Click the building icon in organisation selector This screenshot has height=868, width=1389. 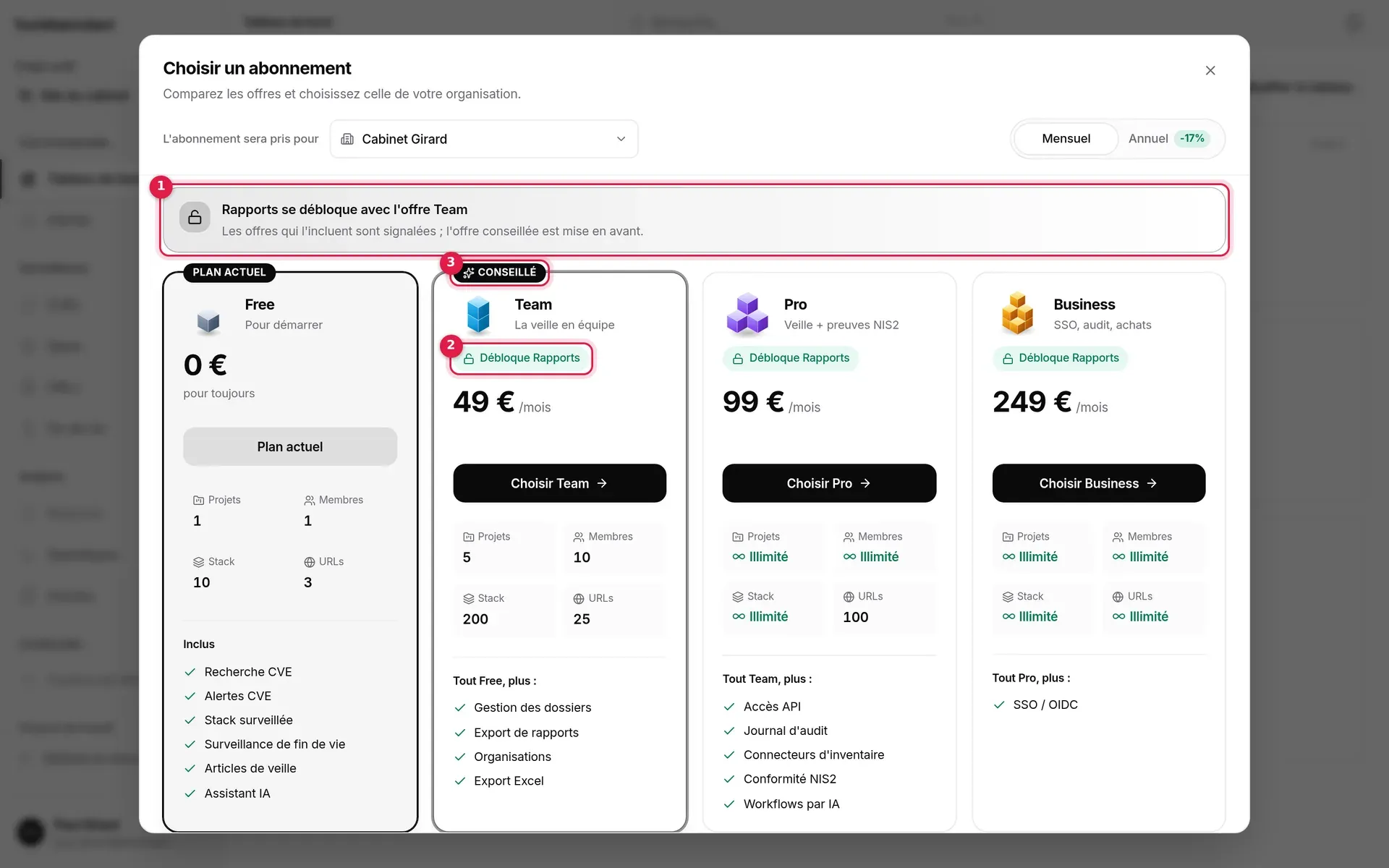click(347, 139)
